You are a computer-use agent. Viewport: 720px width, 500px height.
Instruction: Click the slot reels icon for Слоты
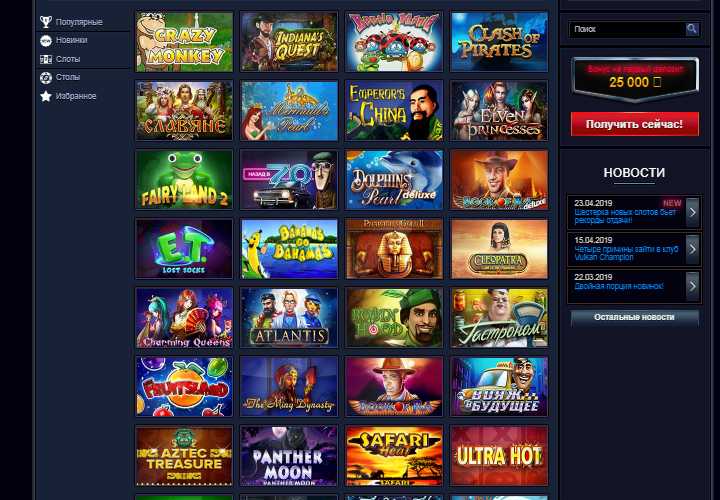click(45, 59)
